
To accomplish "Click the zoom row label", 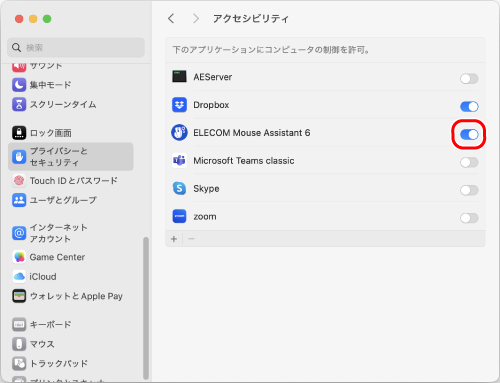I will click(205, 217).
